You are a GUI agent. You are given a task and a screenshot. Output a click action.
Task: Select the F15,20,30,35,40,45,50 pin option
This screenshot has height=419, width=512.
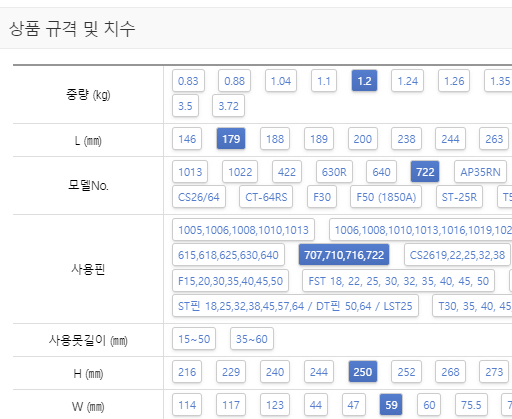click(230, 281)
